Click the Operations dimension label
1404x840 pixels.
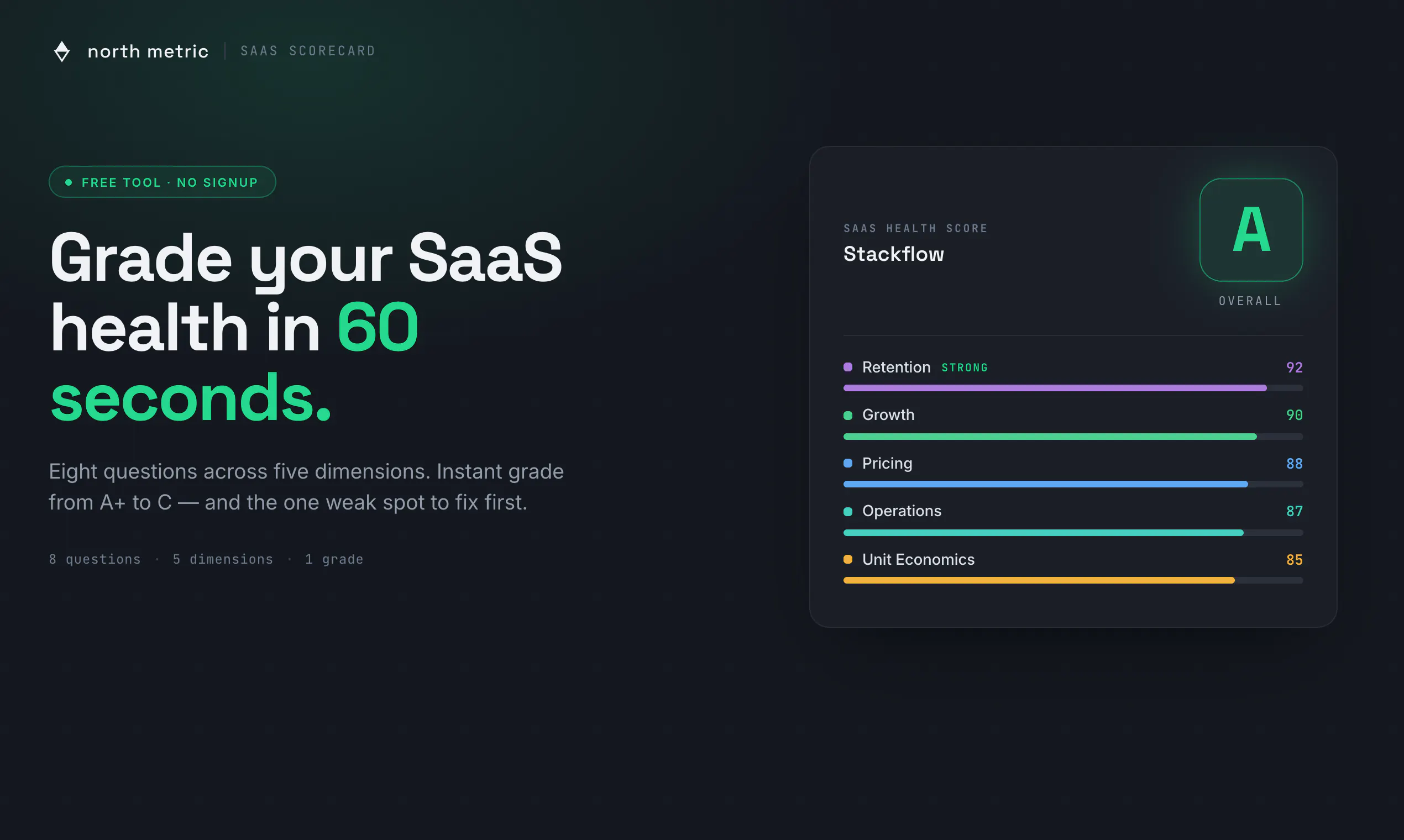point(902,511)
